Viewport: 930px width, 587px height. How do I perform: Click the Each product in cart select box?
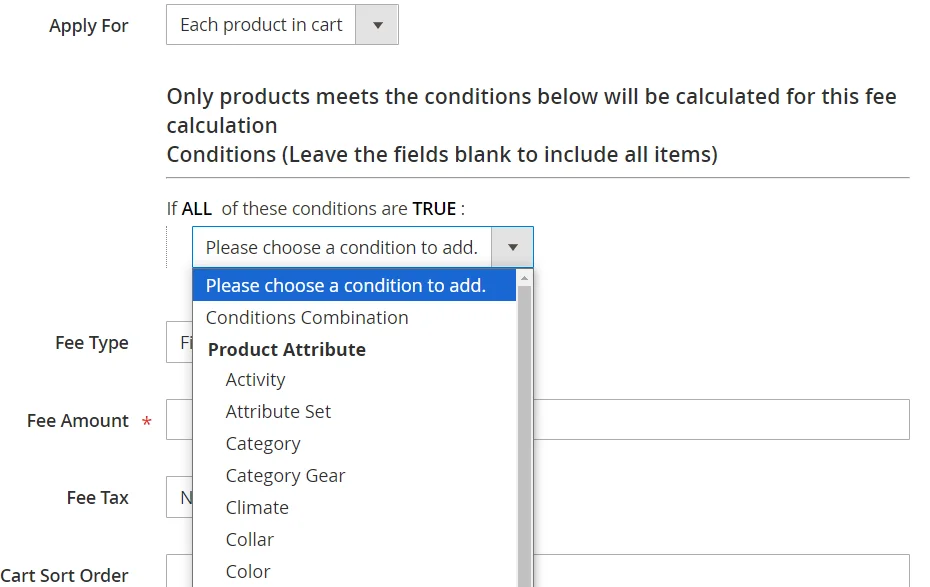point(262,25)
